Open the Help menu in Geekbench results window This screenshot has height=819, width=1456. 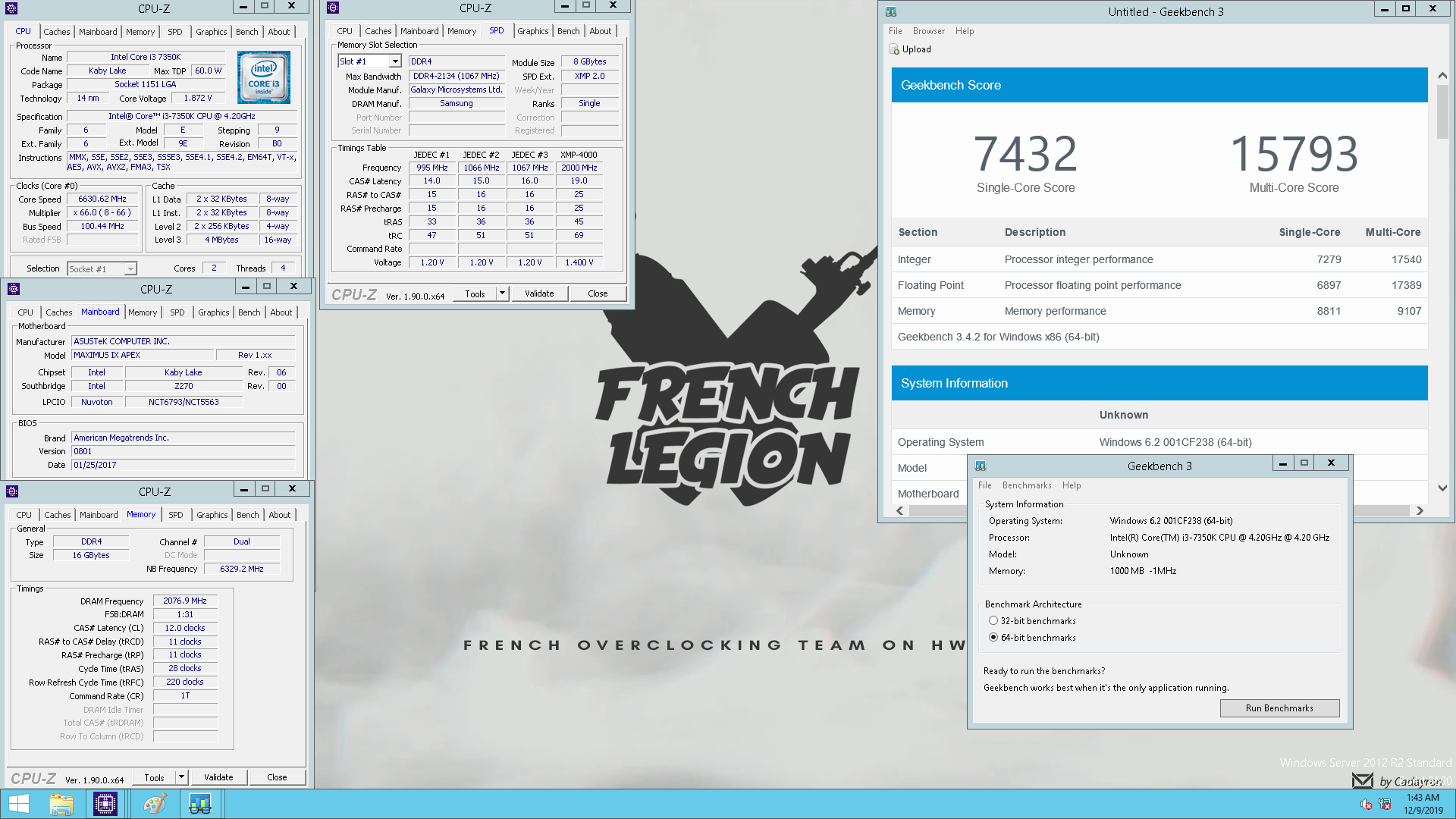pos(965,31)
